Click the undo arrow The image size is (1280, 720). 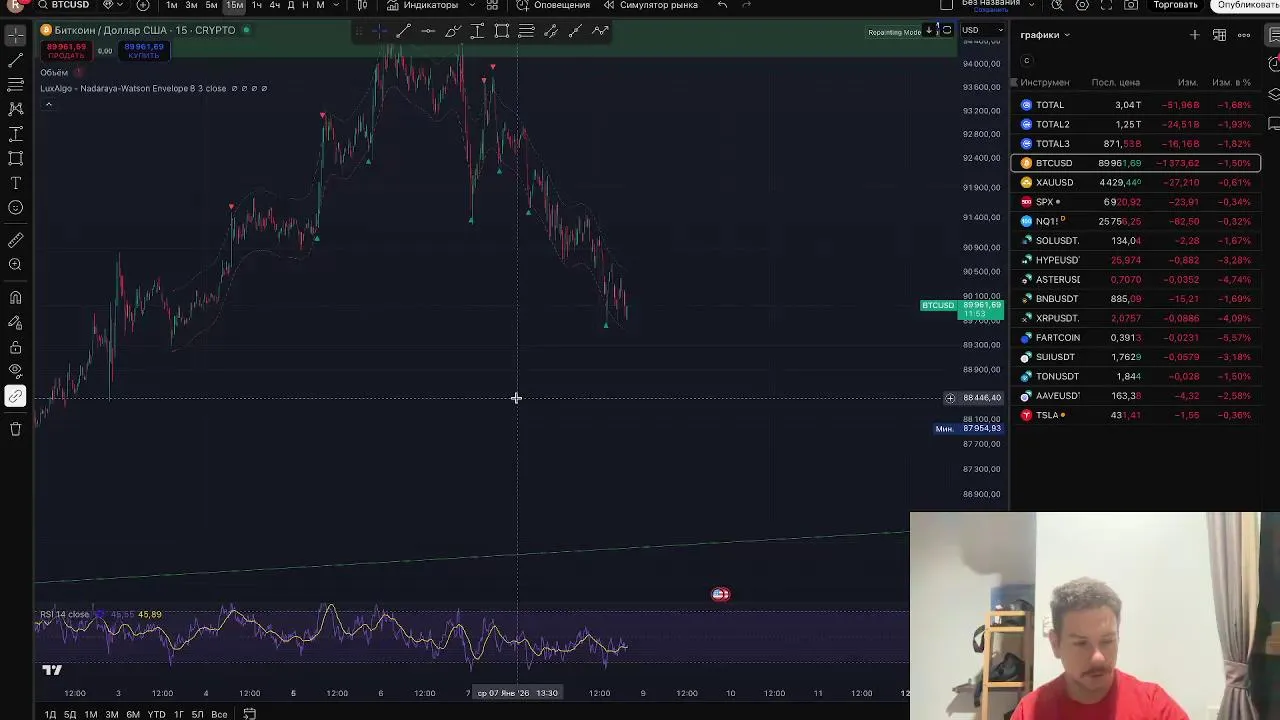pyautogui.click(x=723, y=5)
